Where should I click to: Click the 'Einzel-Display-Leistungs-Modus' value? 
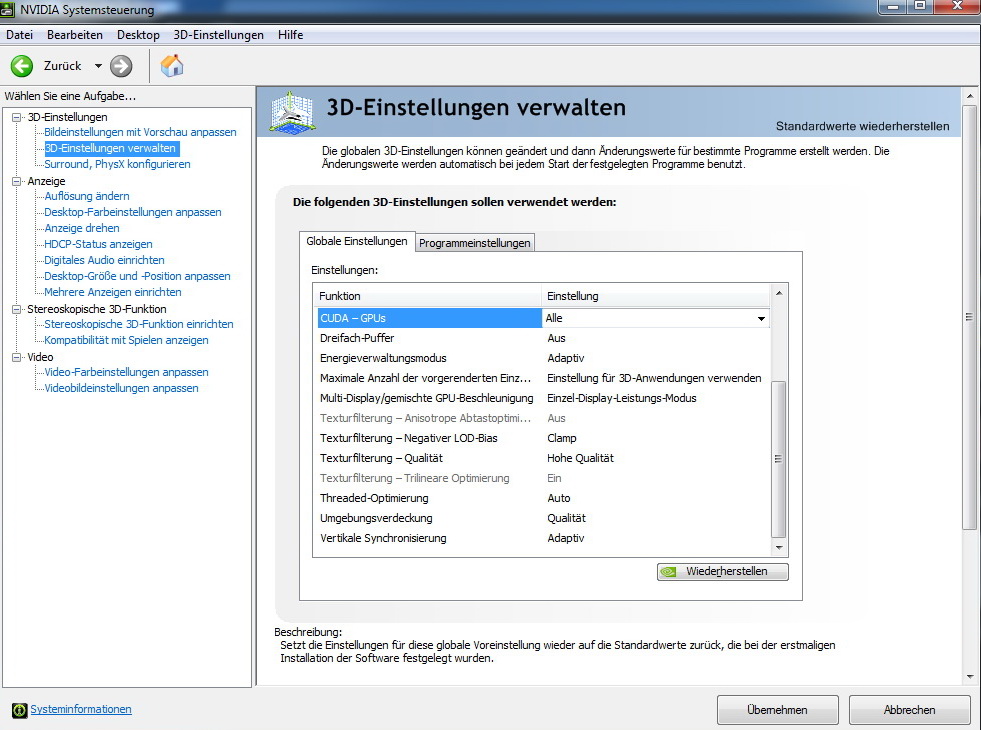point(621,398)
